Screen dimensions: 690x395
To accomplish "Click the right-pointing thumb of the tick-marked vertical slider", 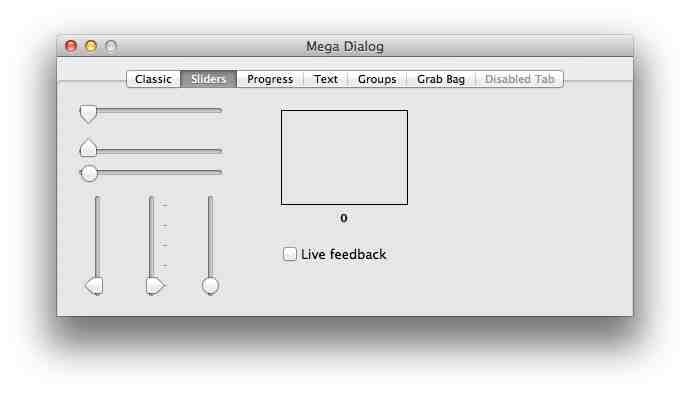I will point(155,286).
